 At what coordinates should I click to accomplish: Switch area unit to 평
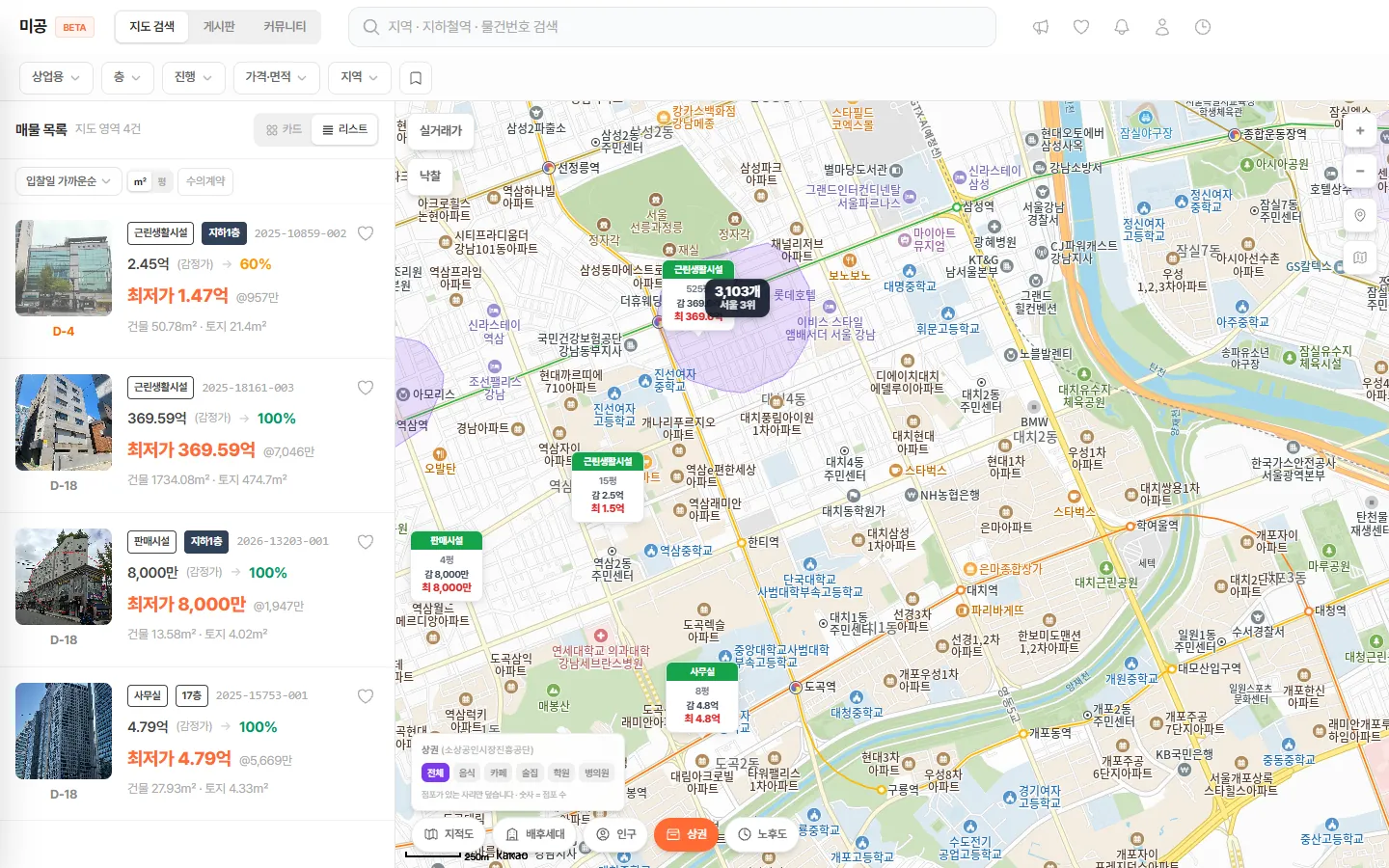coord(162,181)
